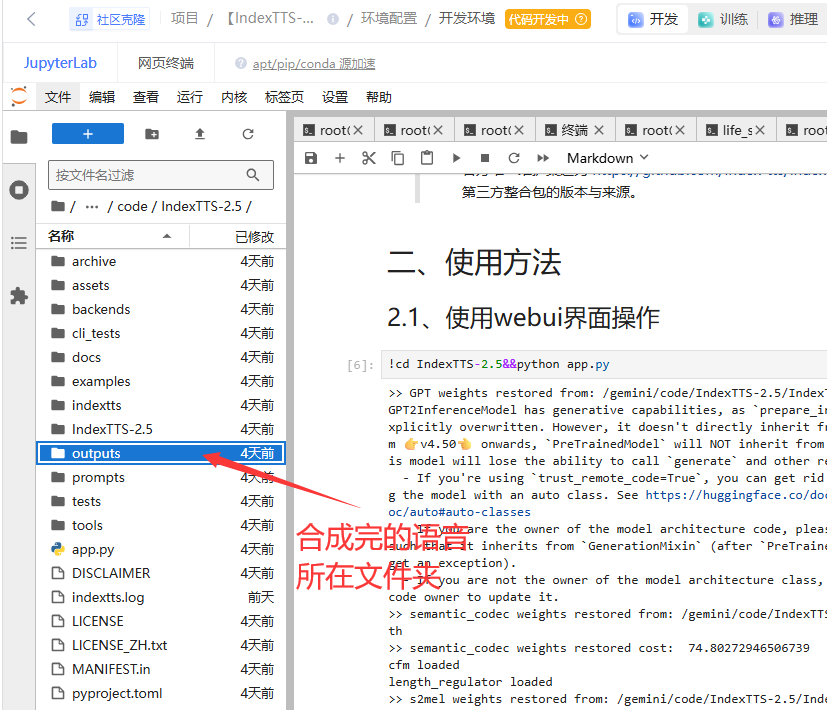Switch to the life_s tab
The width and height of the screenshot is (827, 710).
tap(736, 130)
